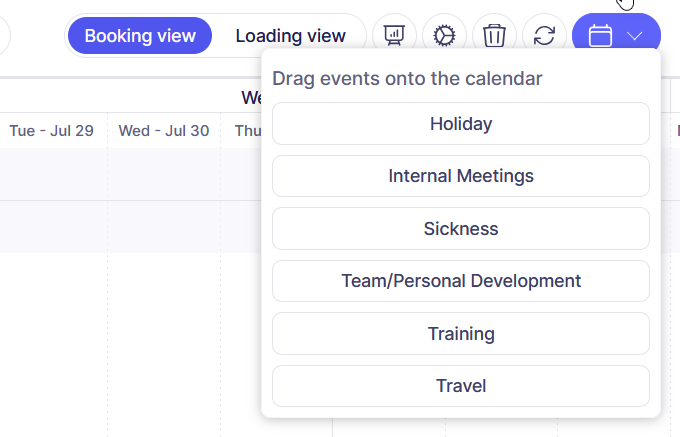This screenshot has height=437, width=680.
Task: Pick the Team/Personal Development event
Action: coord(461,281)
